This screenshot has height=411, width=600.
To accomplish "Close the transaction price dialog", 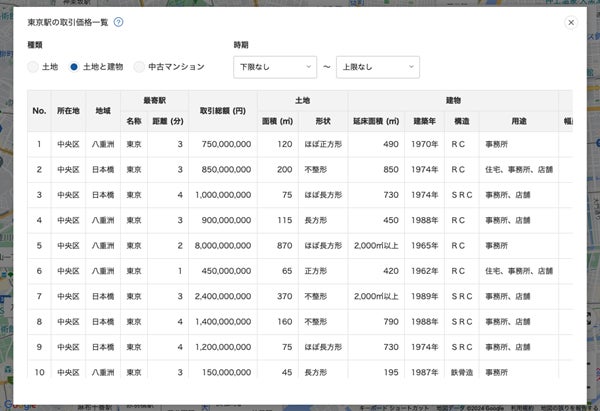I will 571,23.
